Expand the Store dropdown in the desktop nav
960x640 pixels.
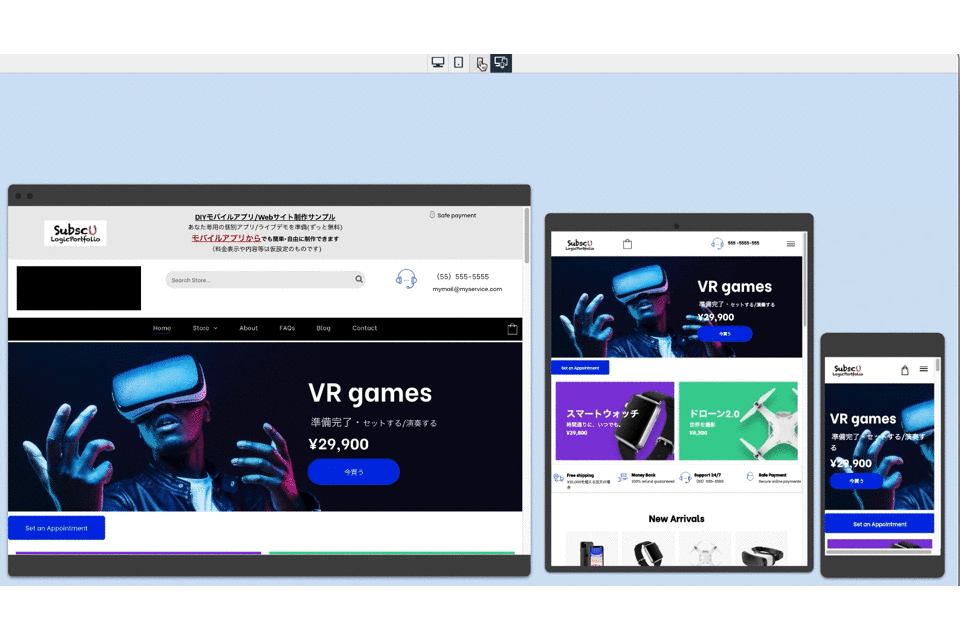(204, 328)
